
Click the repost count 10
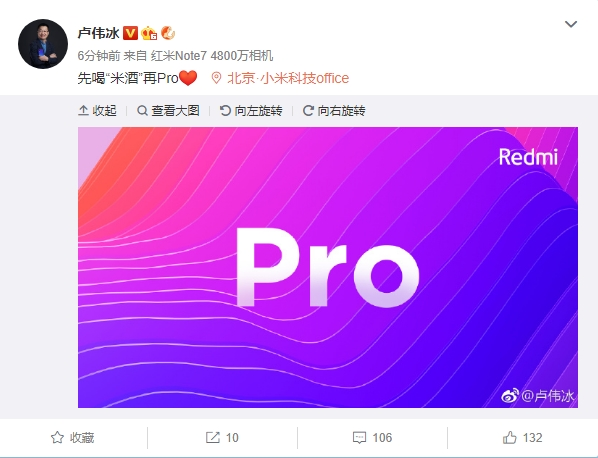[232, 437]
